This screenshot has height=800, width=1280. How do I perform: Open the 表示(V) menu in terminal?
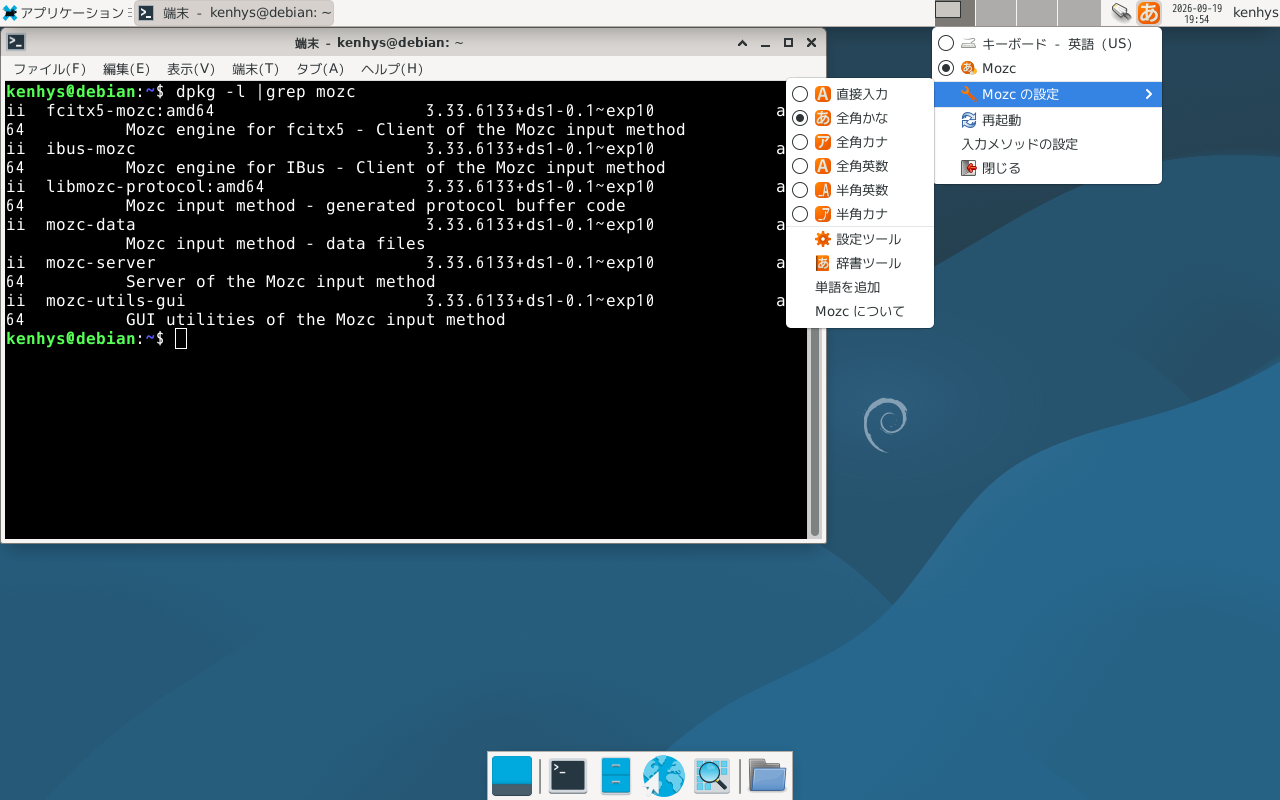191,69
